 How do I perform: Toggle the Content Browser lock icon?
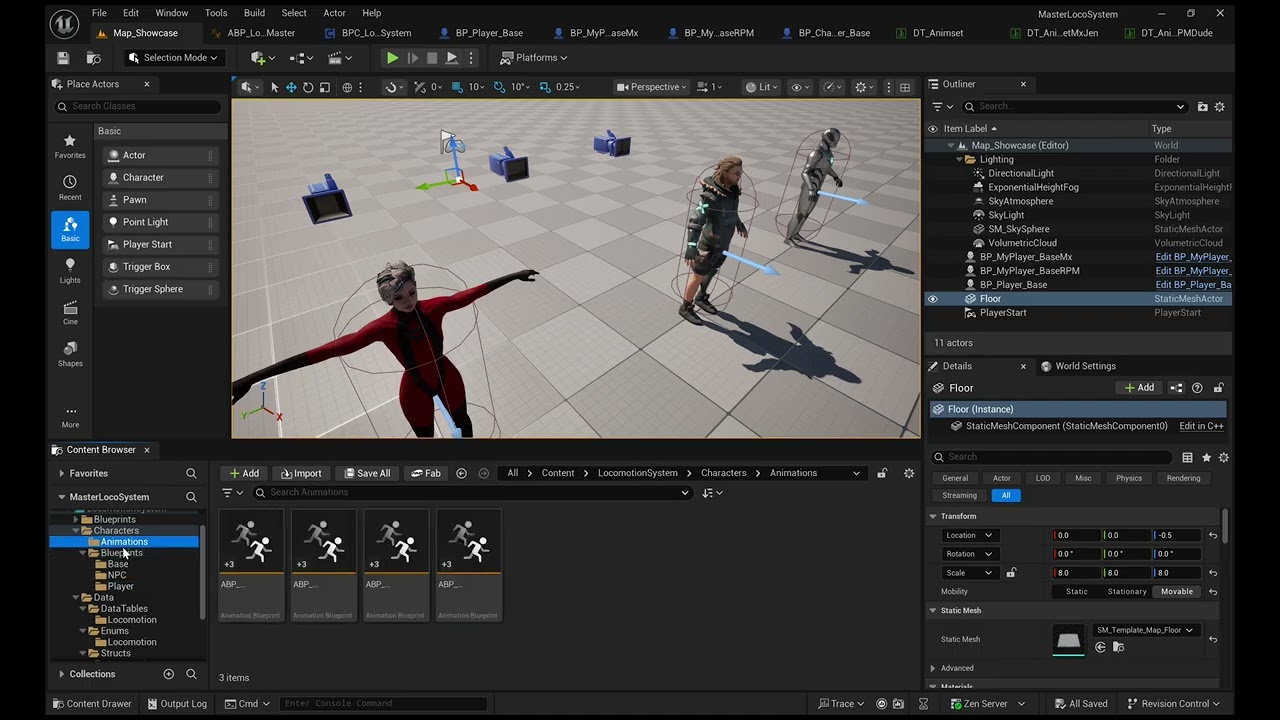[x=882, y=473]
